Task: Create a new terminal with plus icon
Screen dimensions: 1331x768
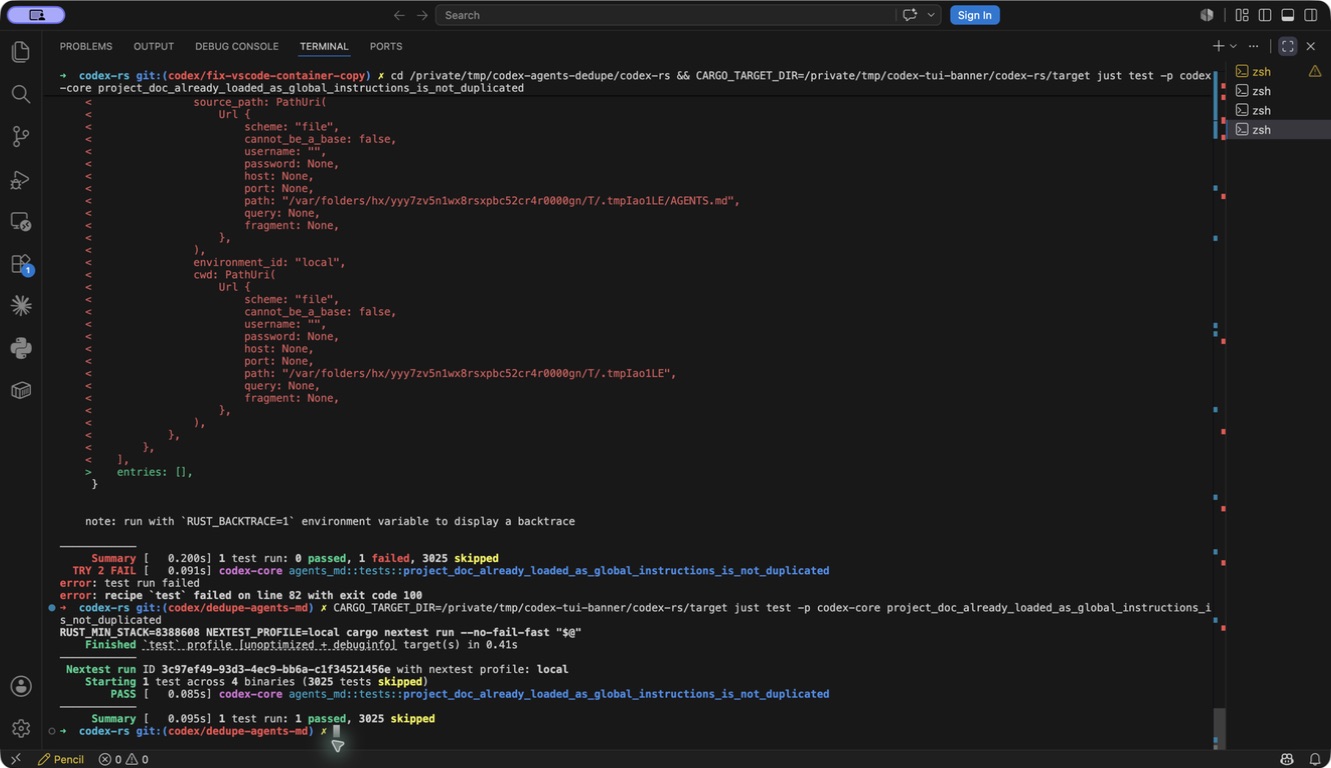Action: 1218,46
